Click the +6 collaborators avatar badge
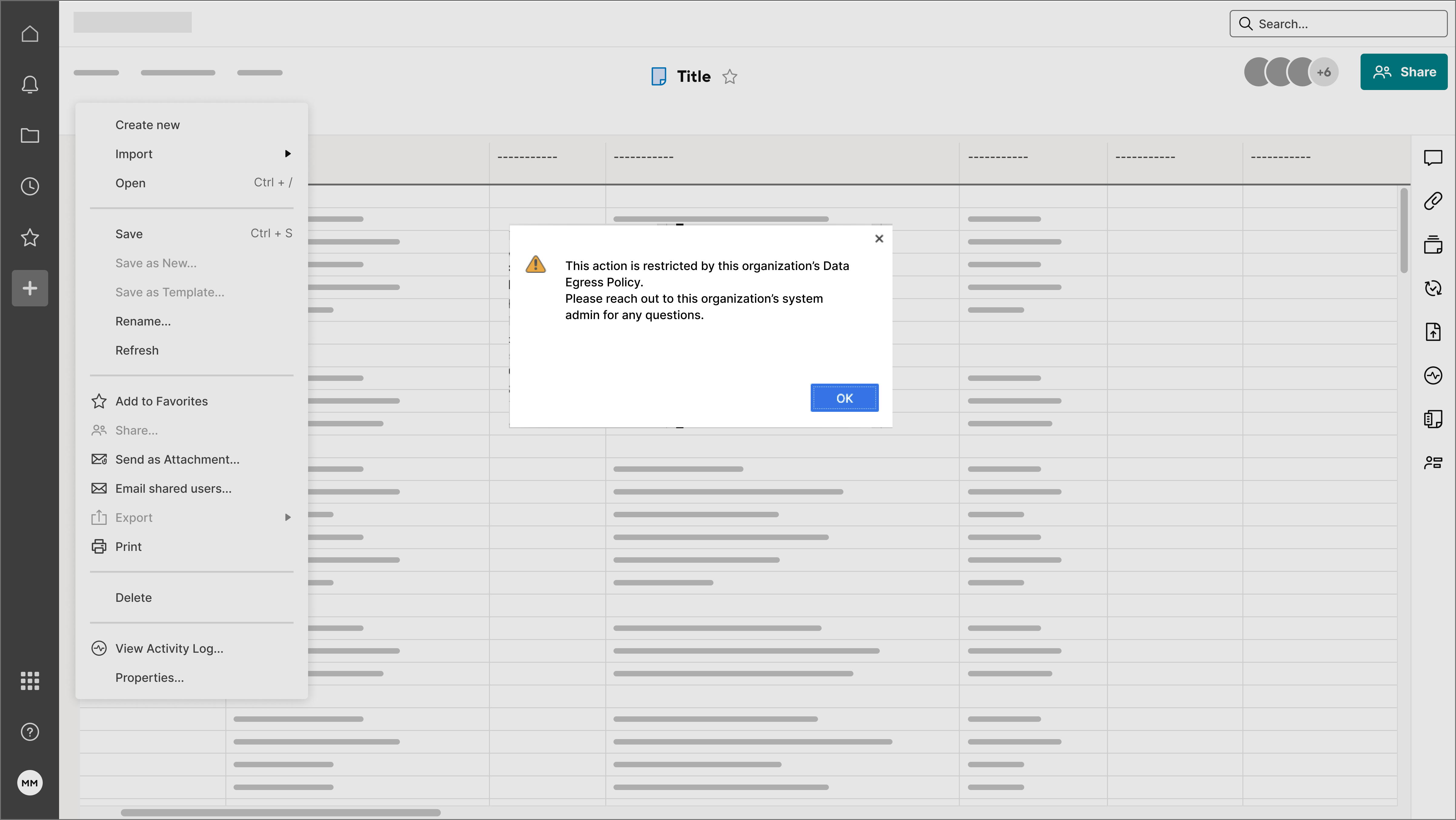1456x820 pixels. pos(1324,72)
